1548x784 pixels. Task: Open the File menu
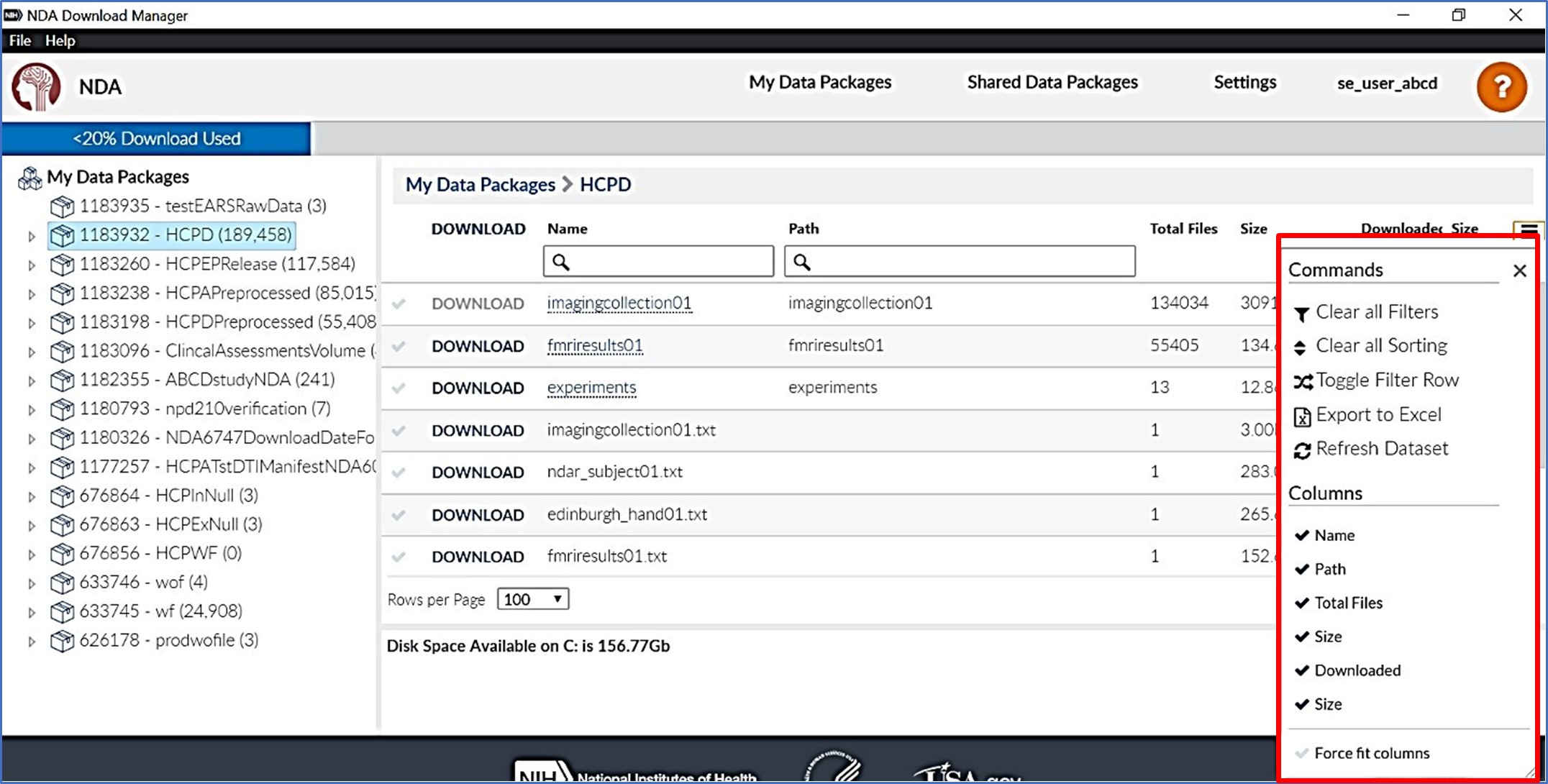(x=20, y=40)
